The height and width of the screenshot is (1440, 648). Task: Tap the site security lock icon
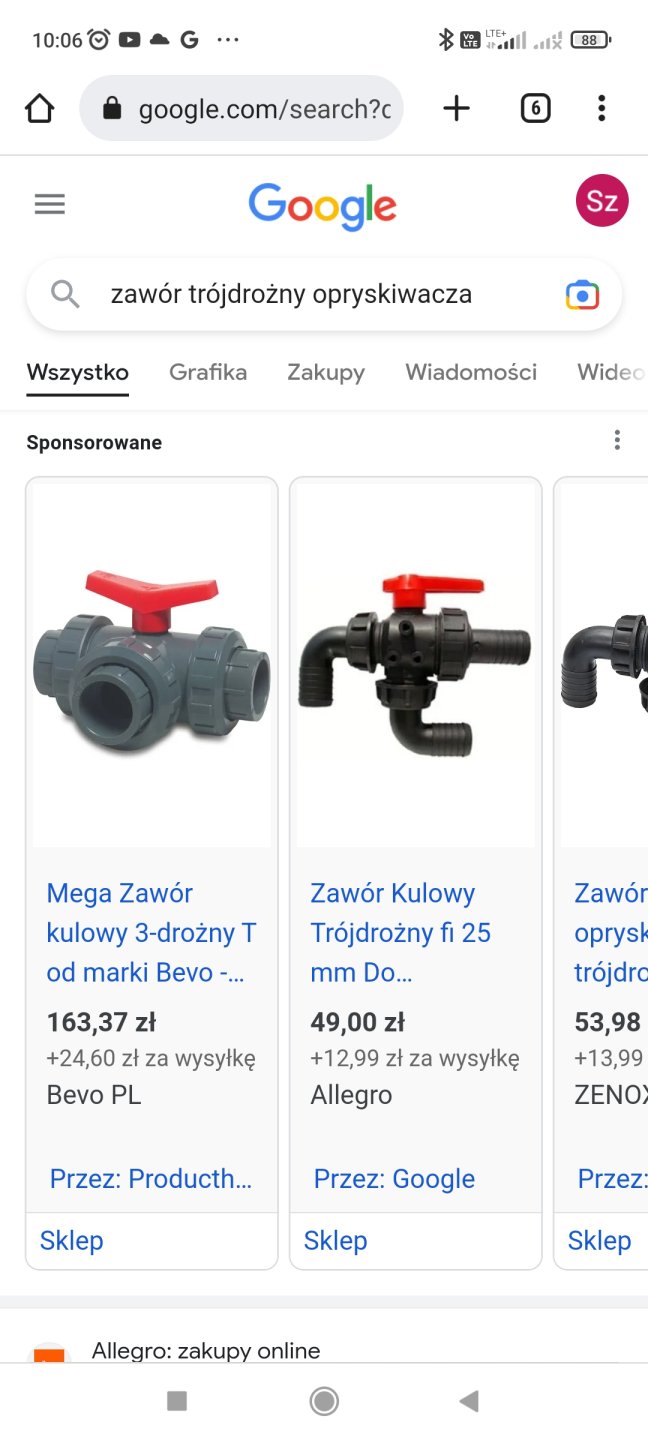112,108
